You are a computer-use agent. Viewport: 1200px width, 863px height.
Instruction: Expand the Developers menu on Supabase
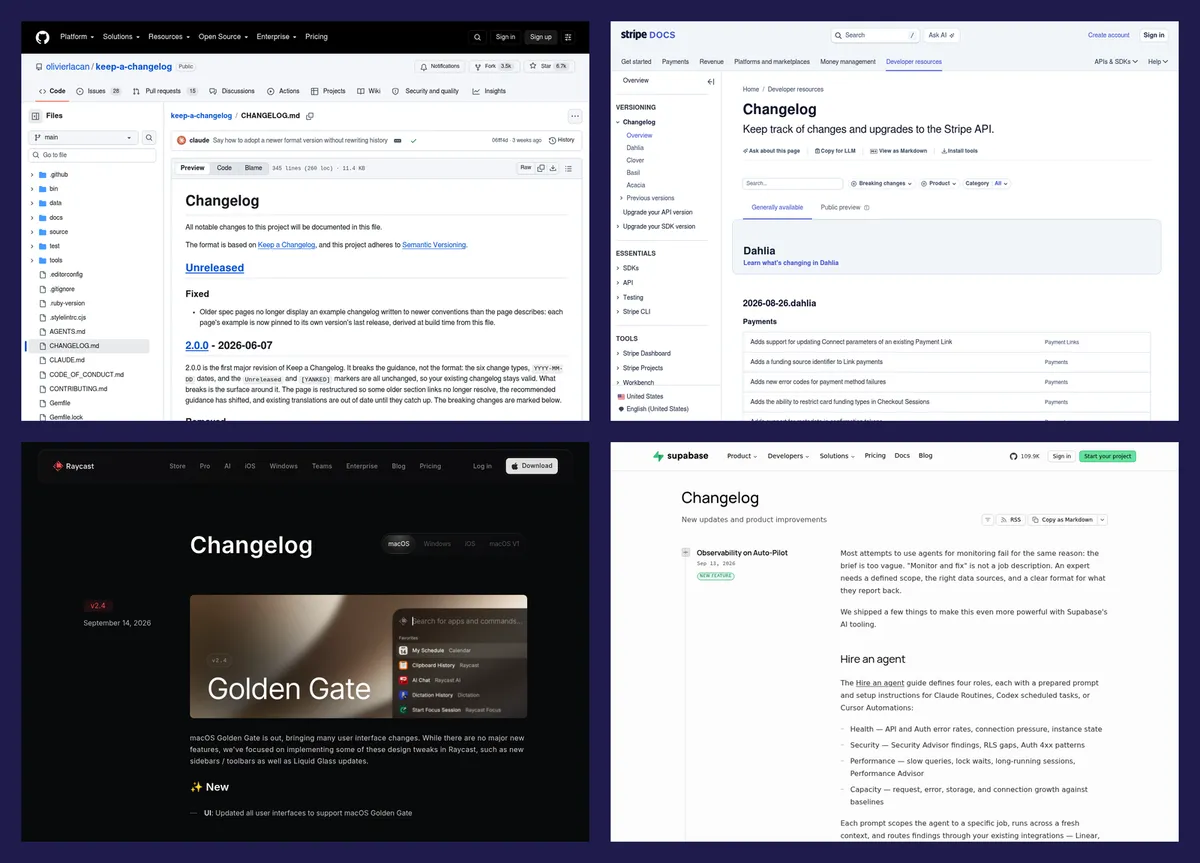tap(787, 456)
